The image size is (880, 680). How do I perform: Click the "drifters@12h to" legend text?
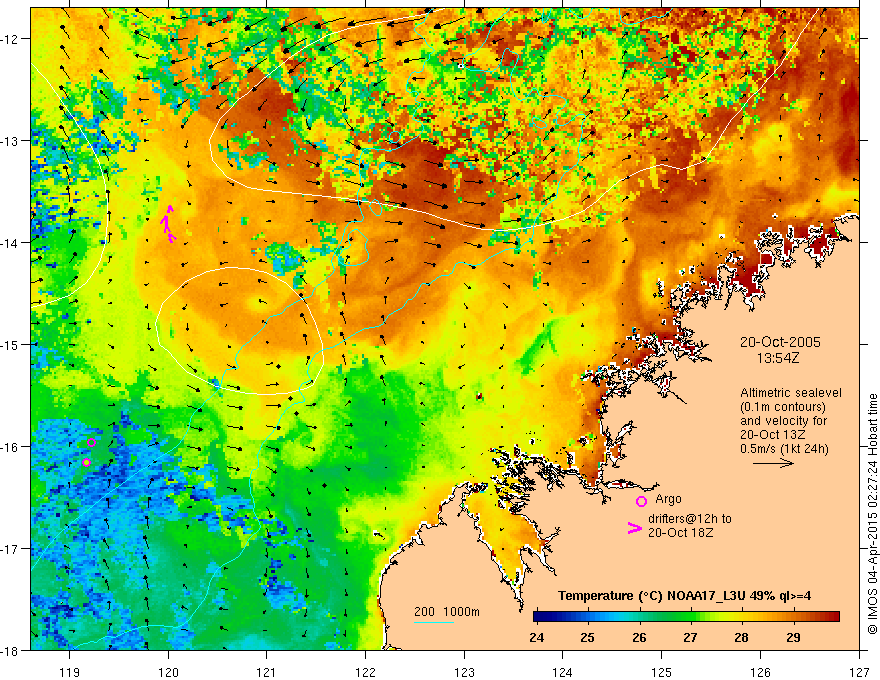point(690,519)
